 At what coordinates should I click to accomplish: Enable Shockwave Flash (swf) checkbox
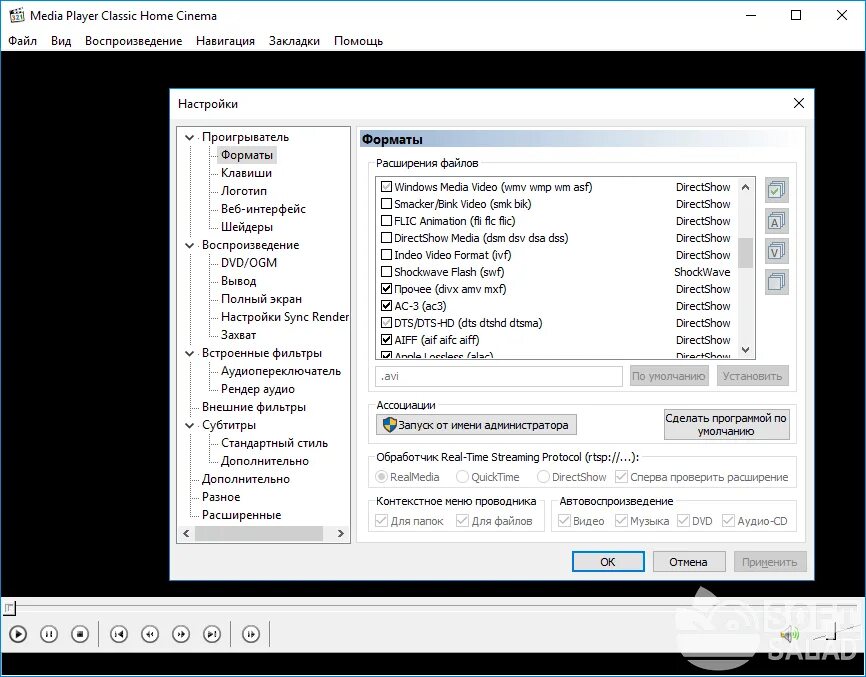click(x=387, y=272)
